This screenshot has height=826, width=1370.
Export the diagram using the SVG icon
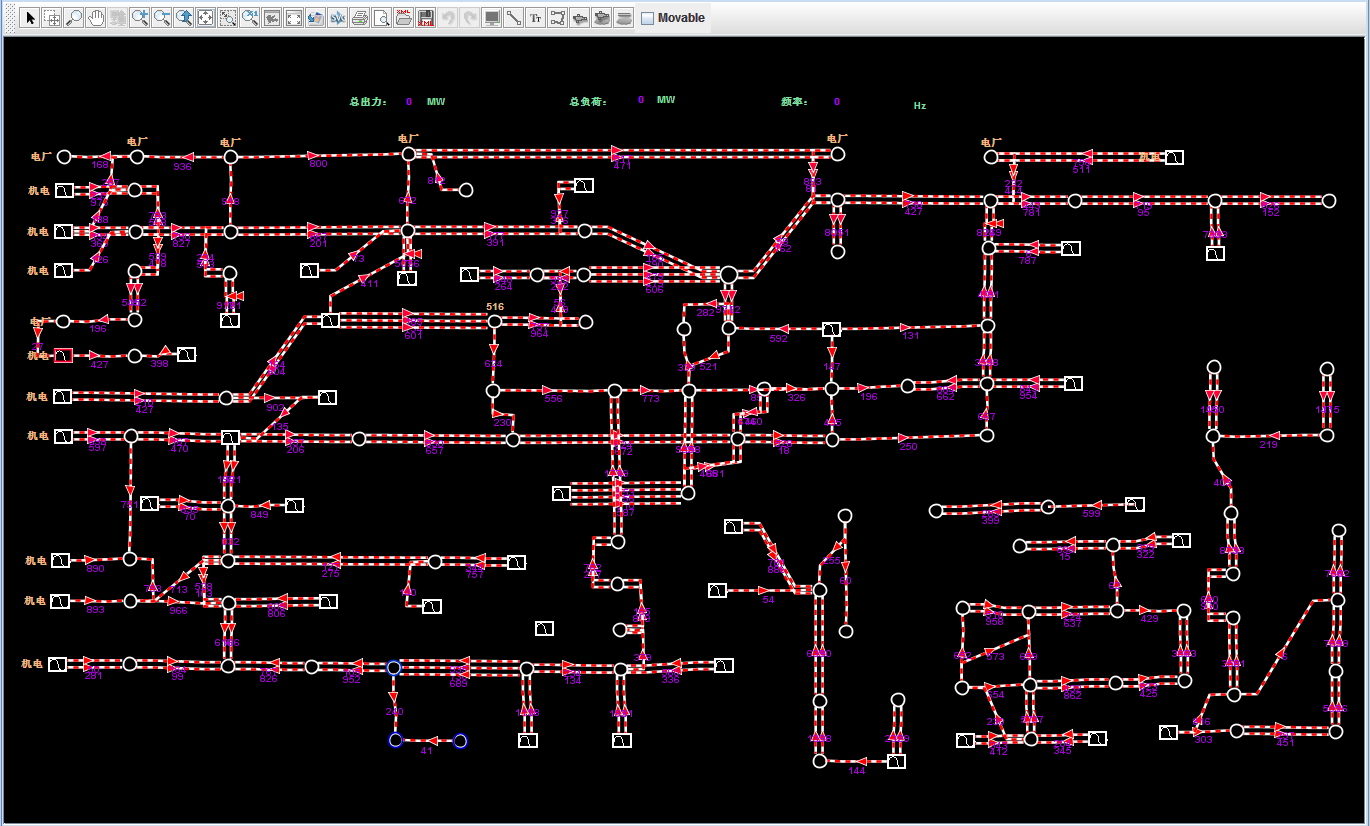pyautogui.click(x=338, y=18)
